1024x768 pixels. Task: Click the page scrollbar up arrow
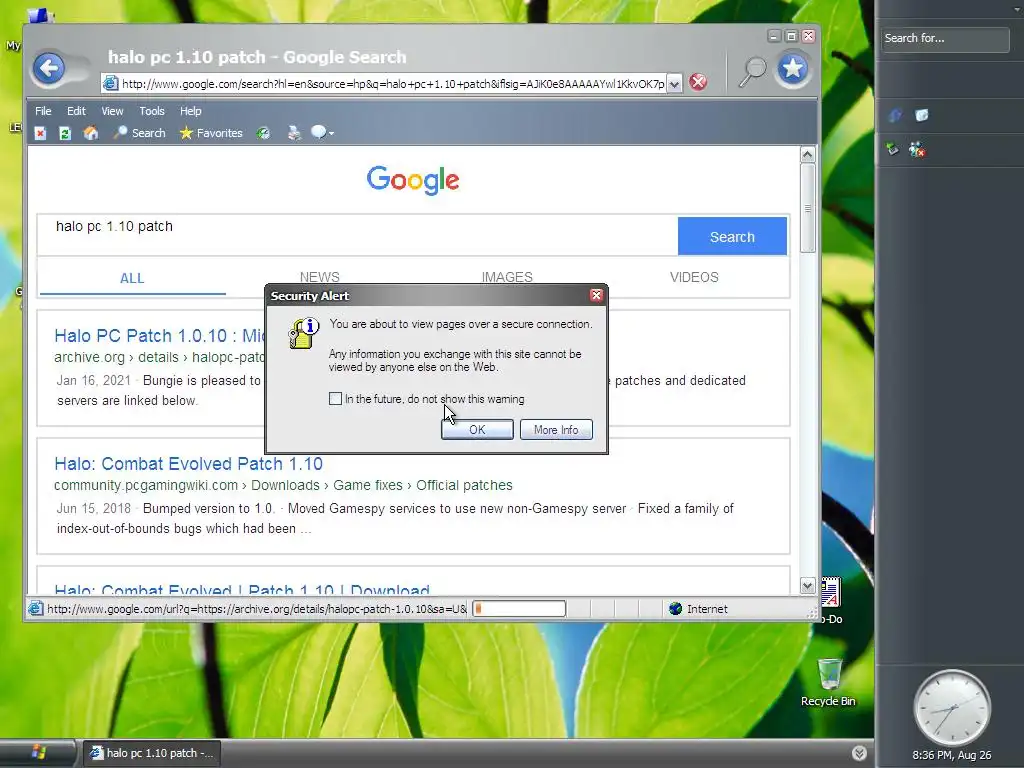pos(807,154)
